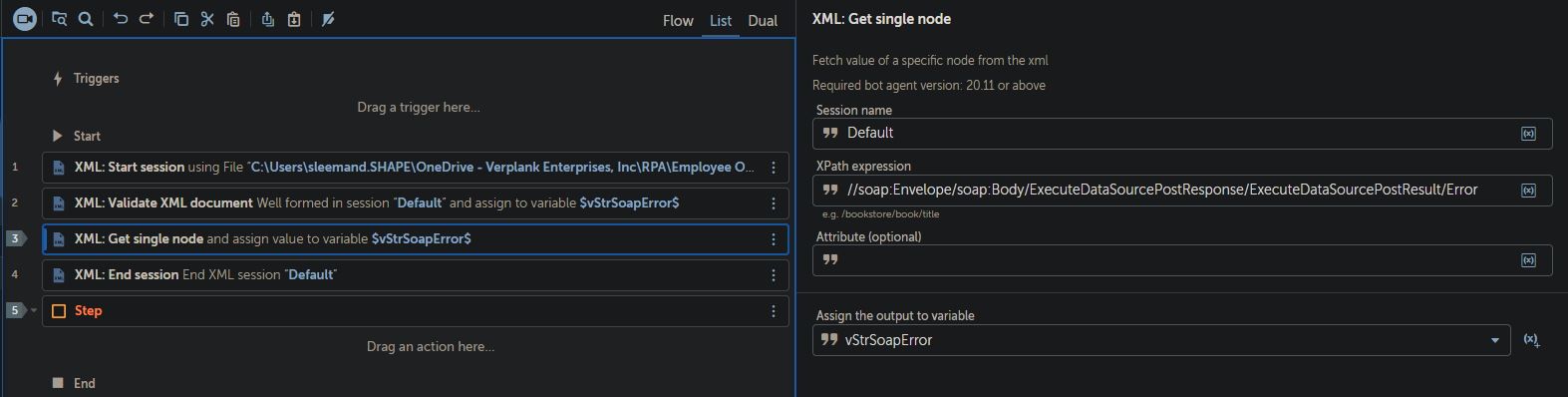This screenshot has width=1568, height=397.
Task: Open the object finder folder-search tool
Action: click(59, 19)
